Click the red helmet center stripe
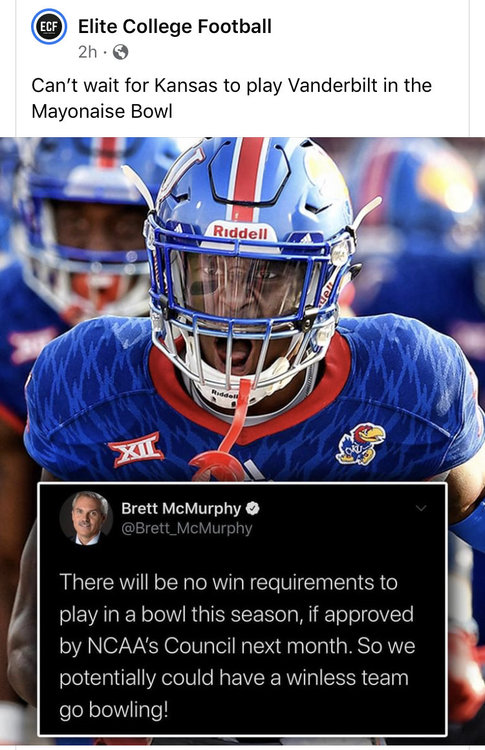The width and height of the screenshot is (485, 750). pos(248,177)
